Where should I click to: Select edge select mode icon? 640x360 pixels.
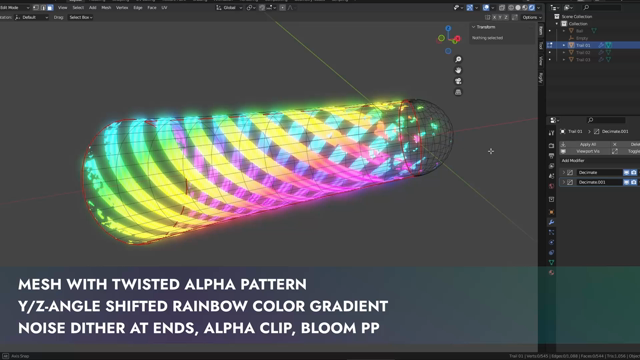point(43,8)
